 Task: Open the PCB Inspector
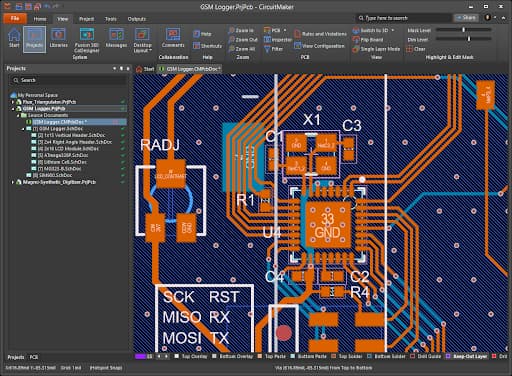pos(278,40)
